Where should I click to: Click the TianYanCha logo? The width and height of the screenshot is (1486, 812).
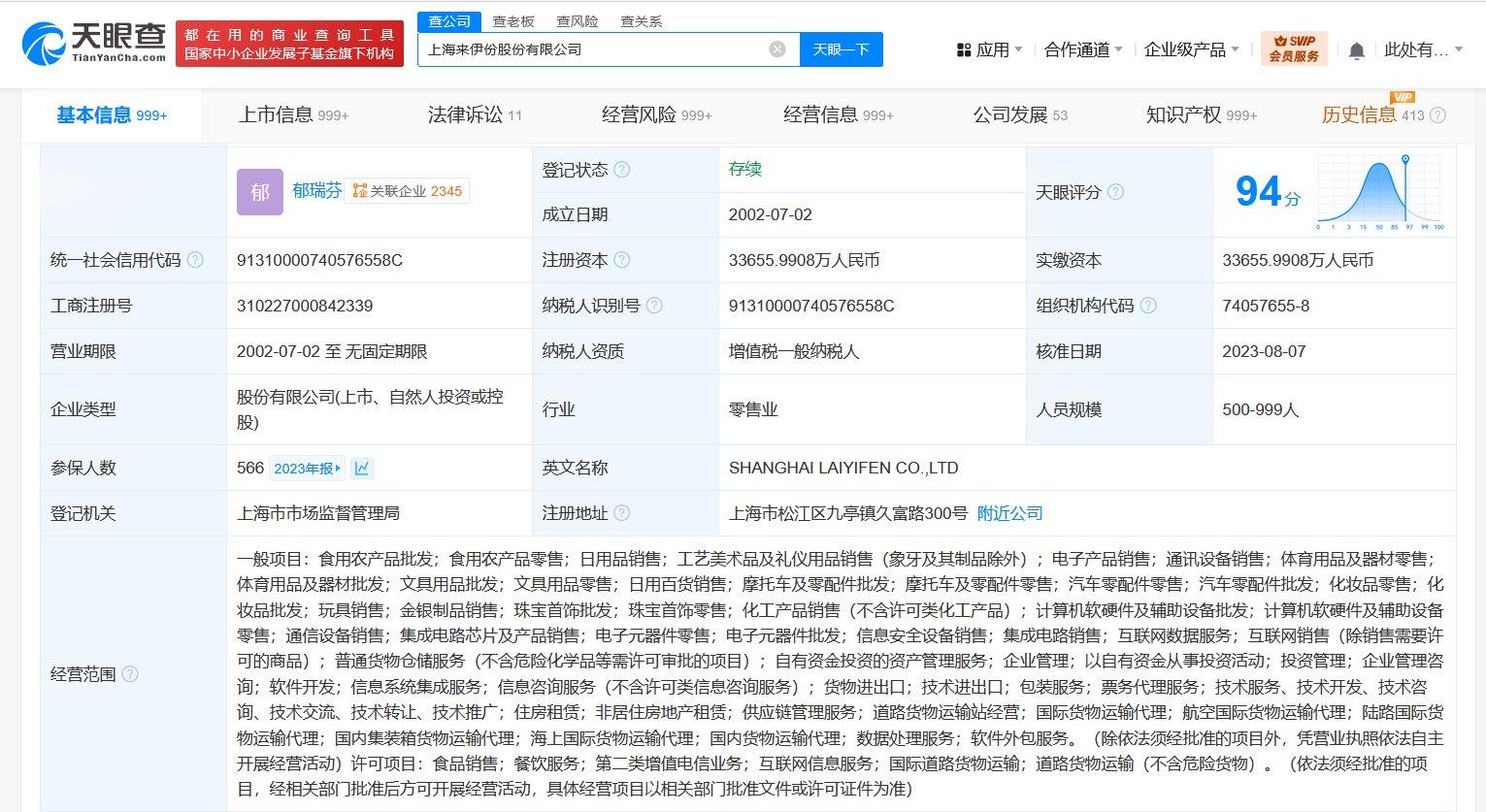pos(93,44)
